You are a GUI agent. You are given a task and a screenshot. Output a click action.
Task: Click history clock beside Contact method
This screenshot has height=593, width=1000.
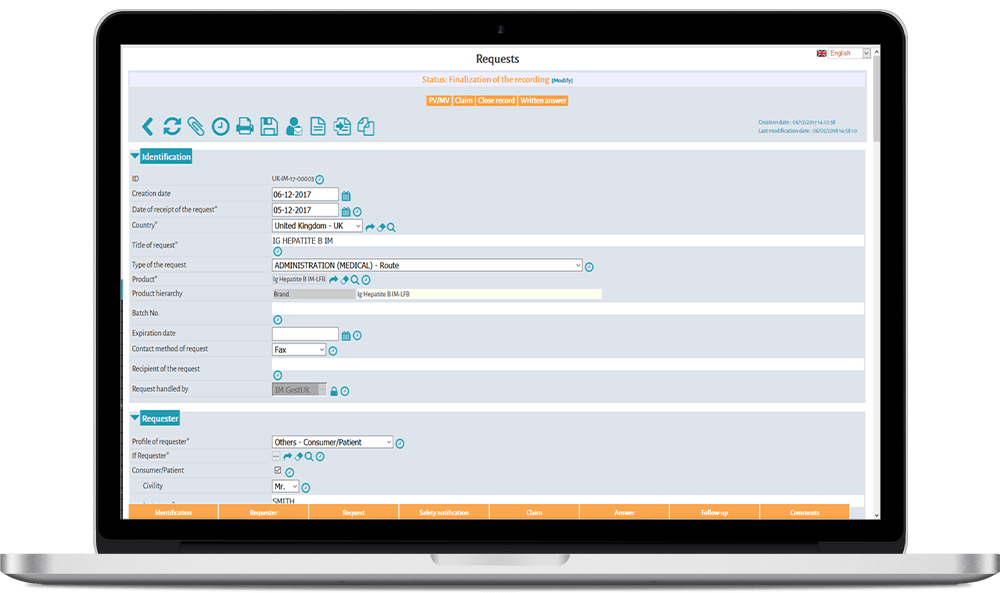click(333, 351)
